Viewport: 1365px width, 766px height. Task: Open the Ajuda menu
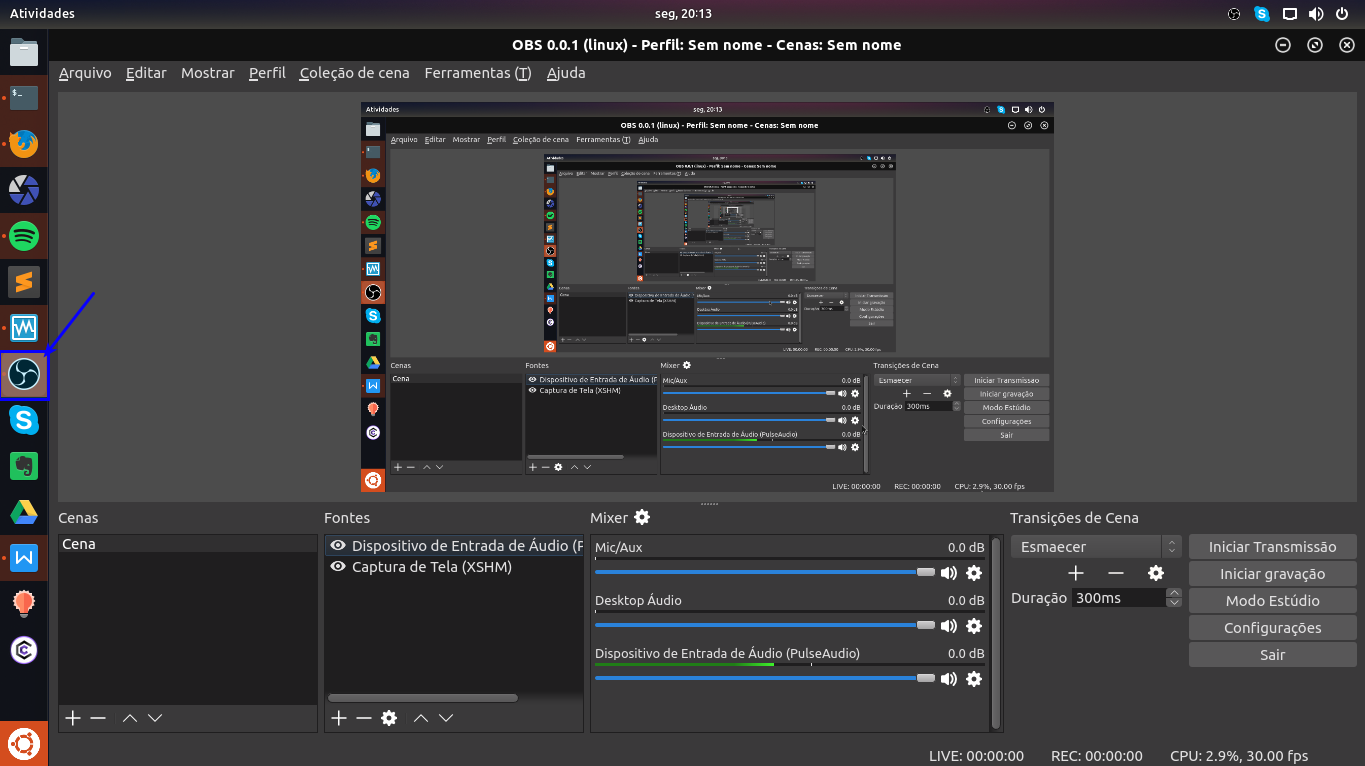(566, 73)
